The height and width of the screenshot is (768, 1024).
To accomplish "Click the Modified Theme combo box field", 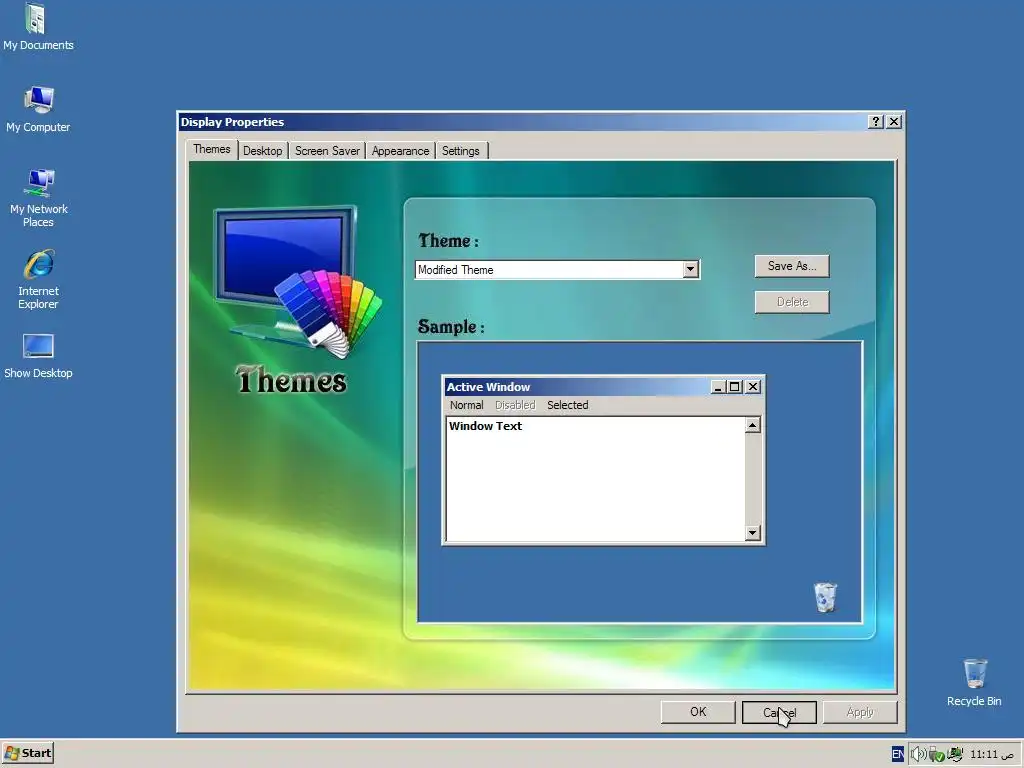I will tap(557, 270).
